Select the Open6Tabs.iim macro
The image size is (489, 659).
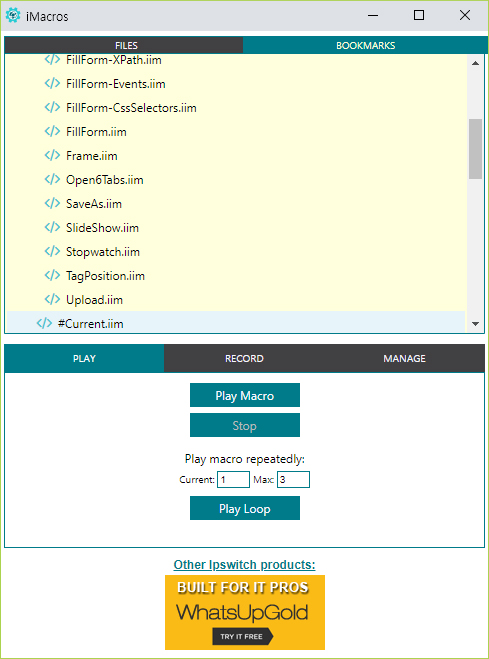pyautogui.click(x=105, y=179)
